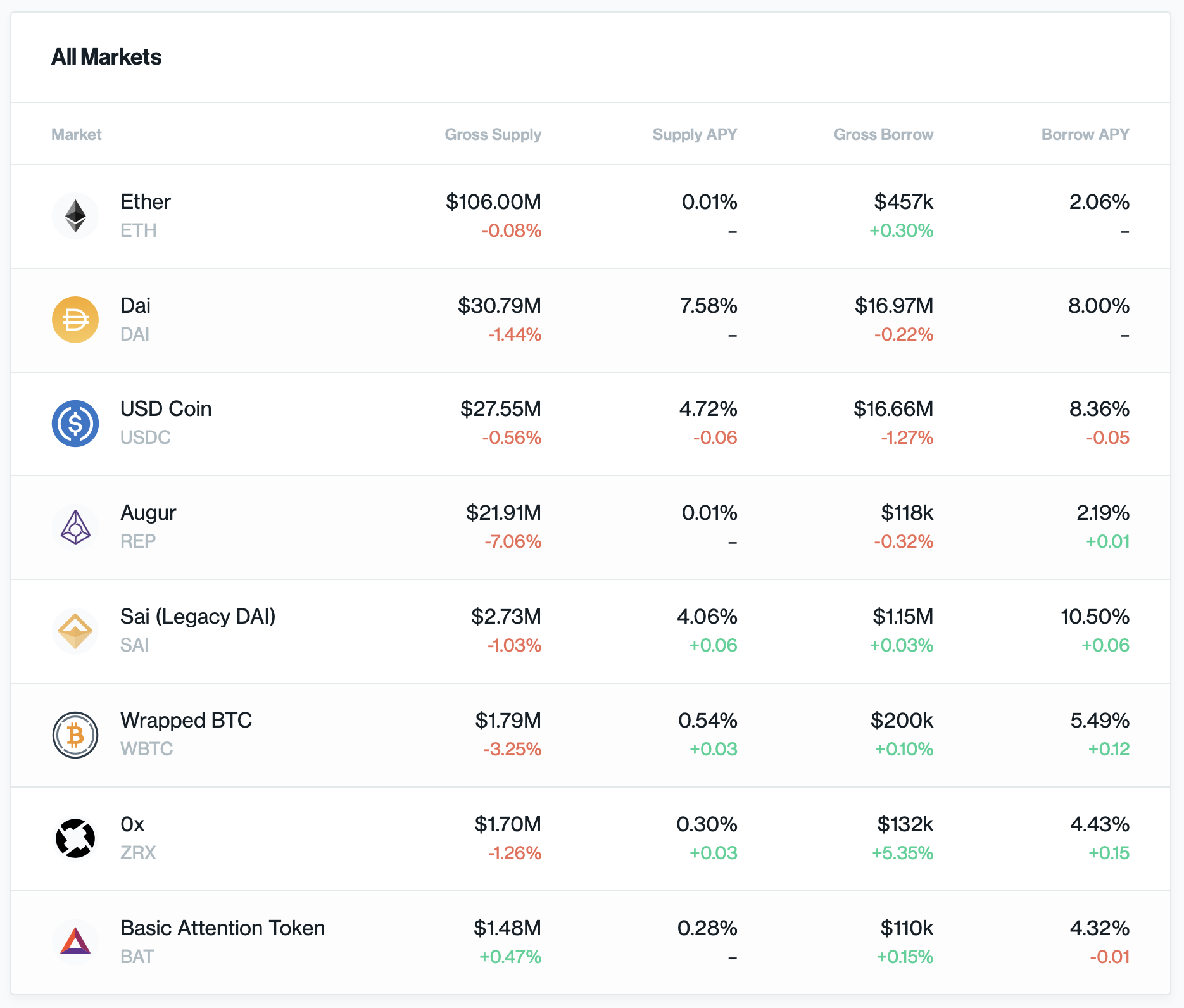
Task: Sort by Borrow APY column header
Action: click(1085, 134)
